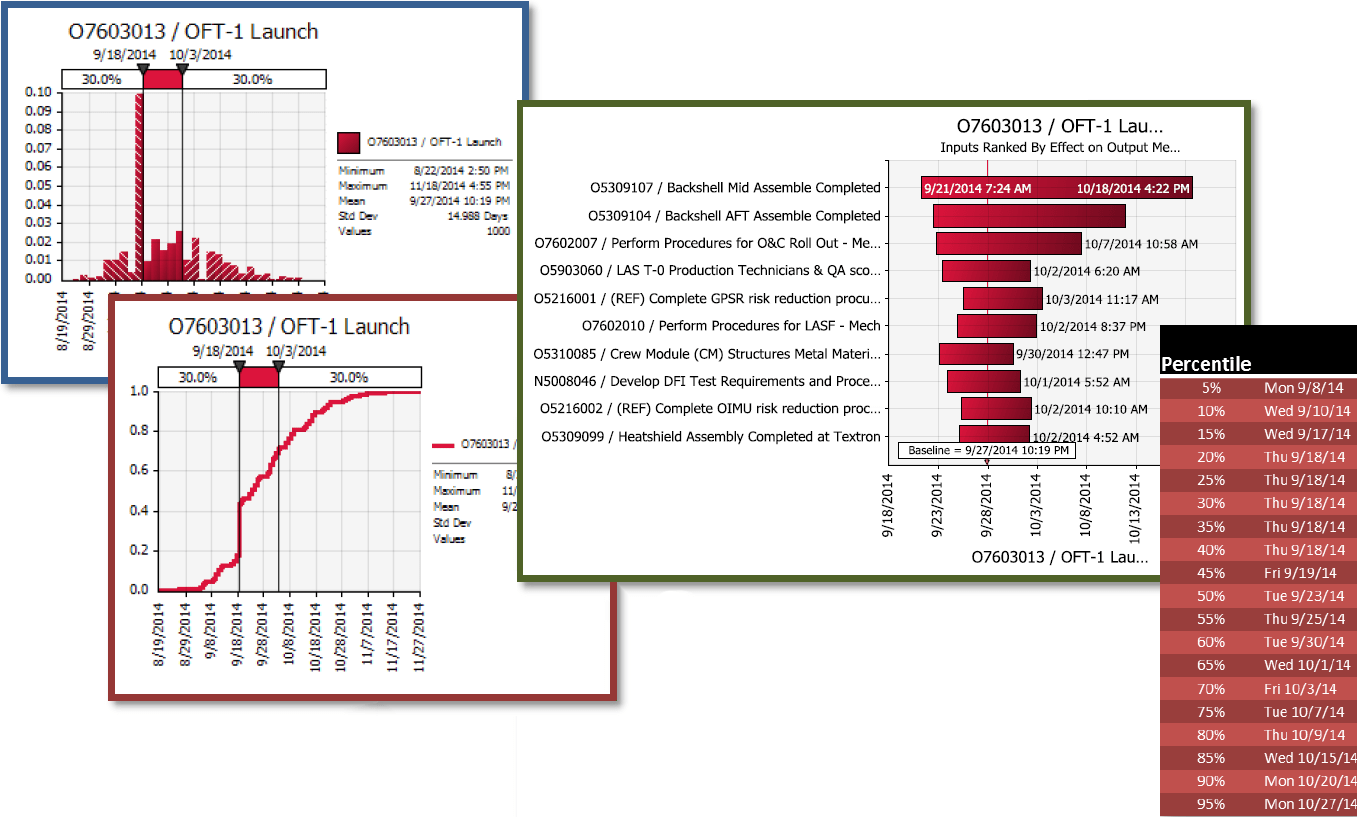
Task: Click the red legend line in the cumulative chart
Action: pyautogui.click(x=444, y=444)
